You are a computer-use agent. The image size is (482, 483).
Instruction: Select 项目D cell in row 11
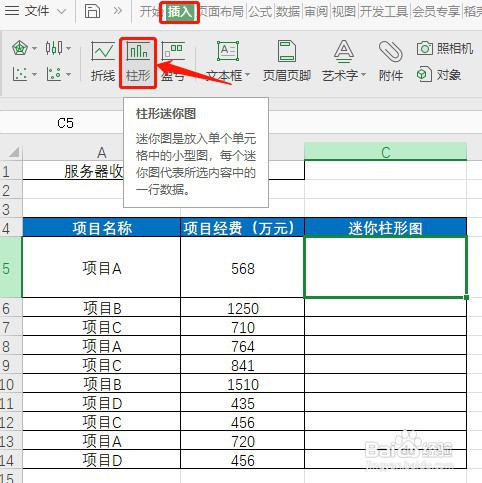(101, 403)
